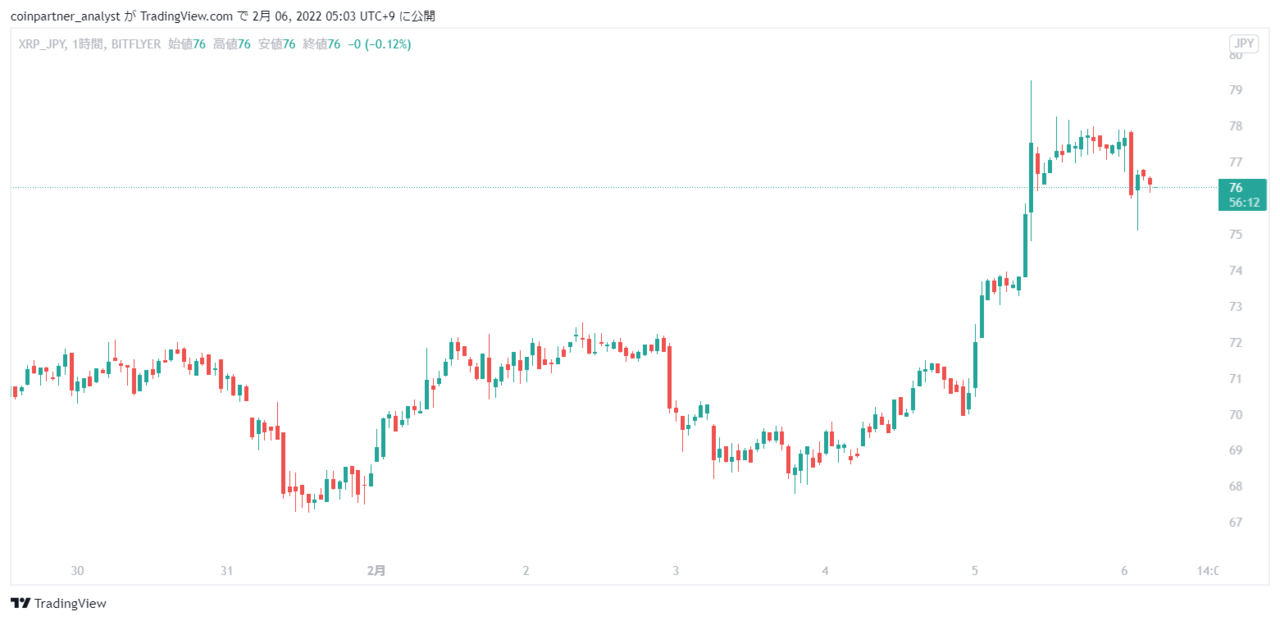Image resolution: width=1280 pixels, height=621 pixels.
Task: Click the 79 level on price scale
Action: [1236, 90]
